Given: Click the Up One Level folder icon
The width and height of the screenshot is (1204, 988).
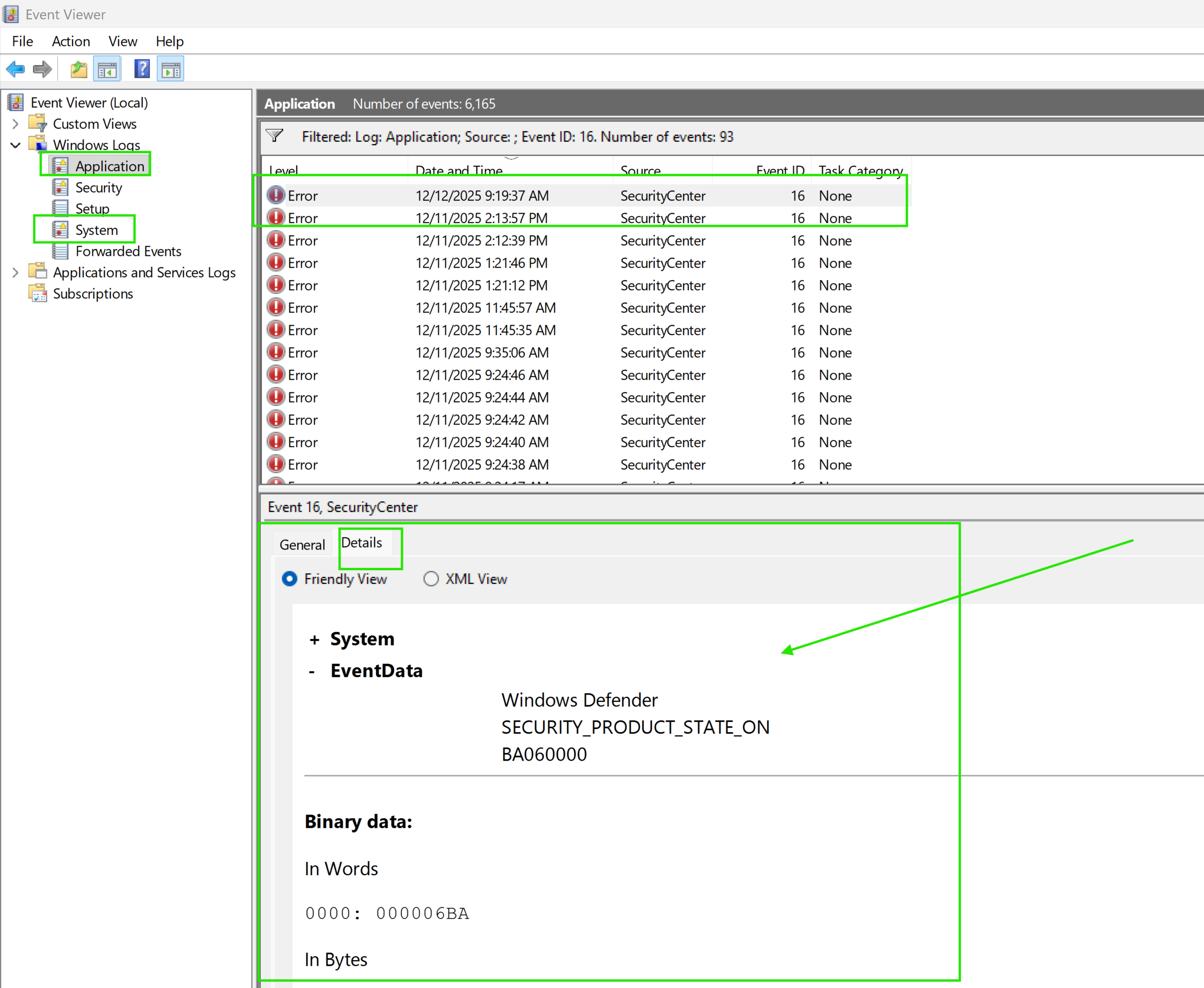Looking at the screenshot, I should pyautogui.click(x=79, y=69).
